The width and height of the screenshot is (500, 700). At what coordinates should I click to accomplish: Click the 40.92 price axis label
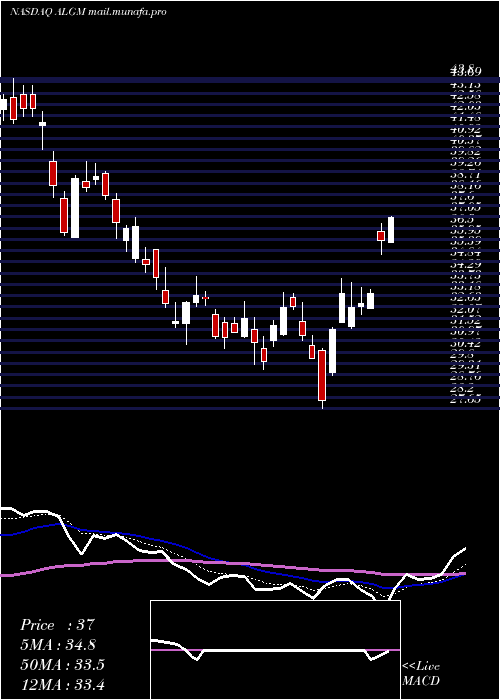click(466, 131)
